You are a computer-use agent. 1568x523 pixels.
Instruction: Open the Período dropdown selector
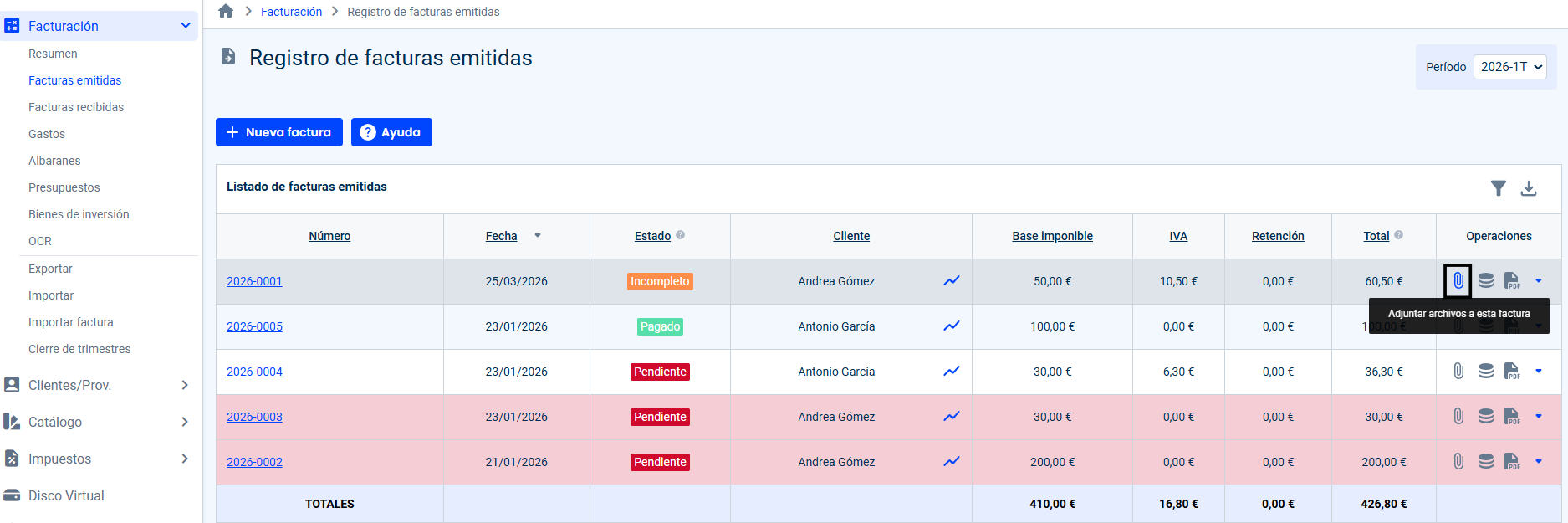1509,67
